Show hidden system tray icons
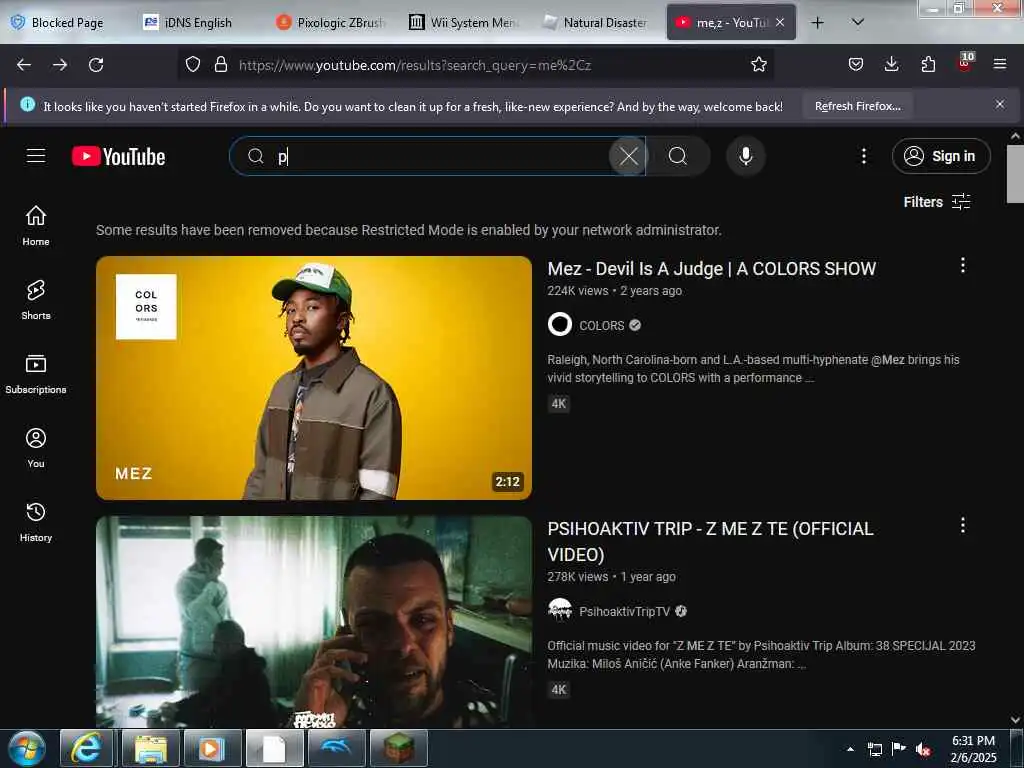The height and width of the screenshot is (768, 1024). [x=850, y=749]
